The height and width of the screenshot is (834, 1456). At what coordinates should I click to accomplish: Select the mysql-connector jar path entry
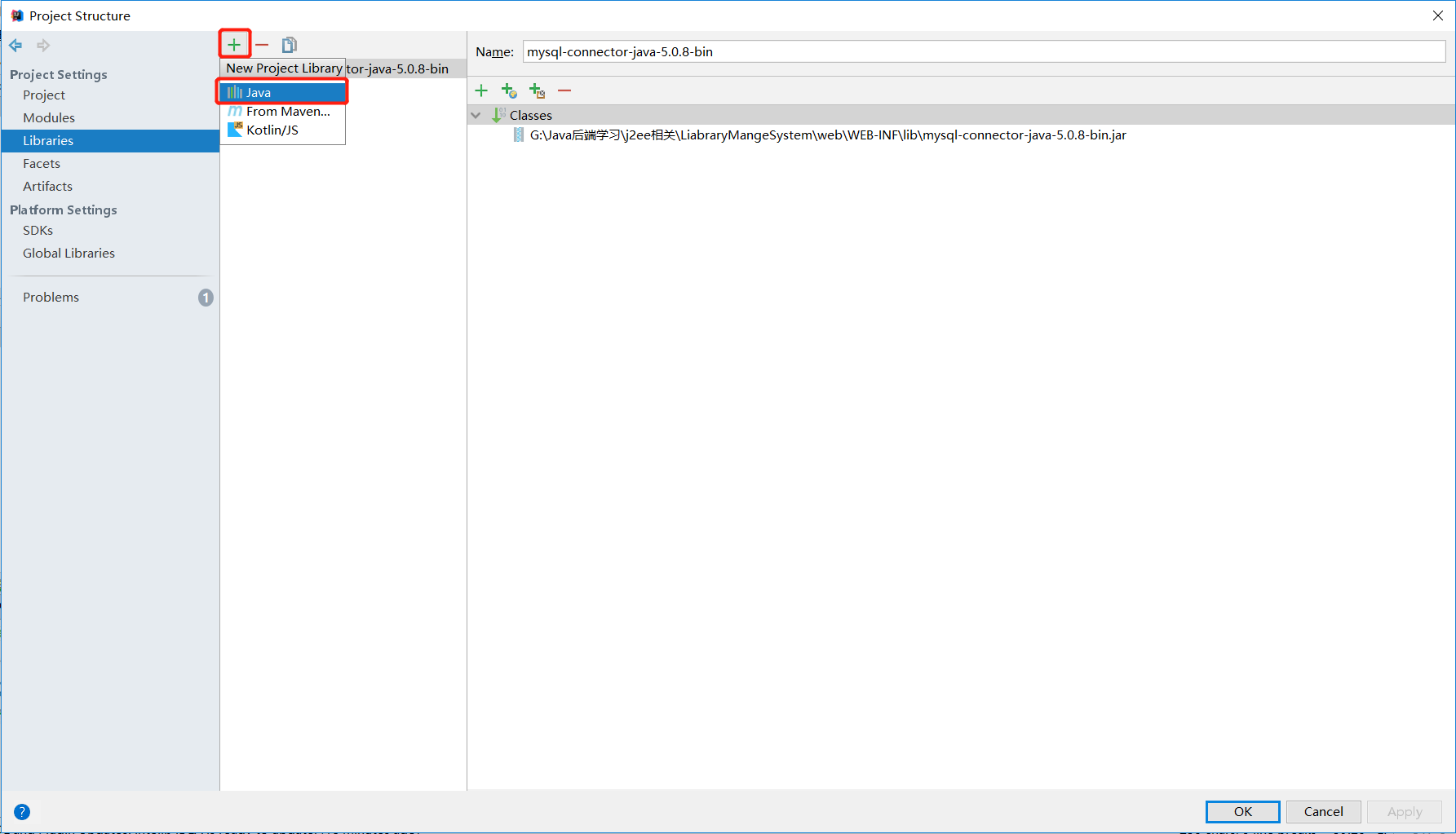pos(828,135)
